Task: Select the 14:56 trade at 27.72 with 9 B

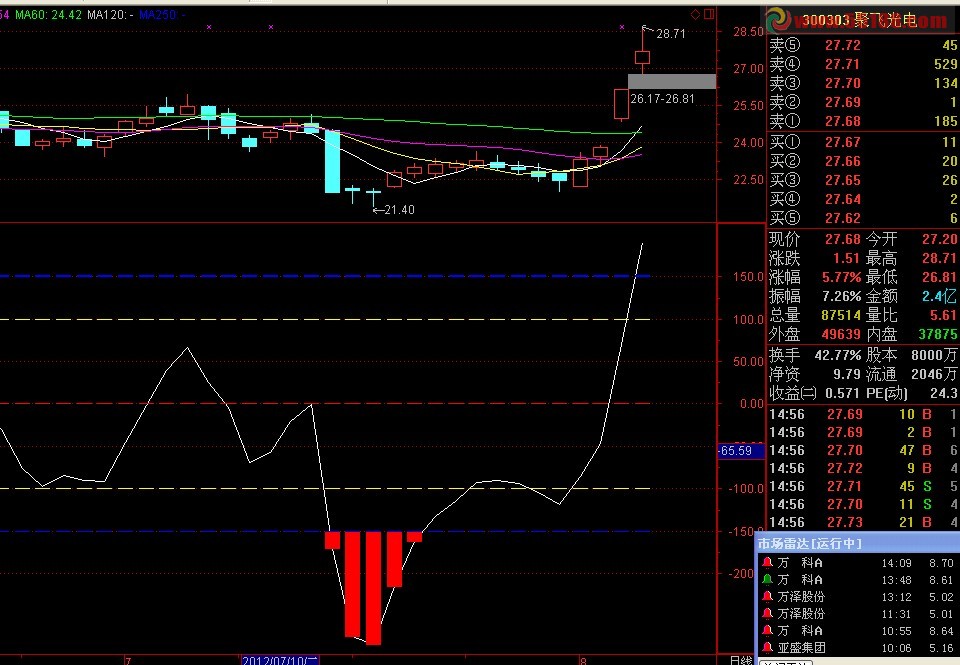Action: 863,468
